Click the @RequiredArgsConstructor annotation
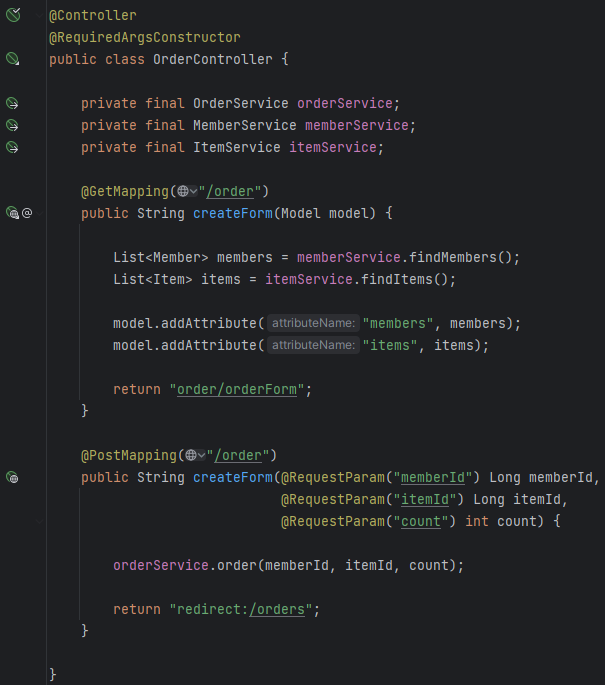 click(145, 37)
